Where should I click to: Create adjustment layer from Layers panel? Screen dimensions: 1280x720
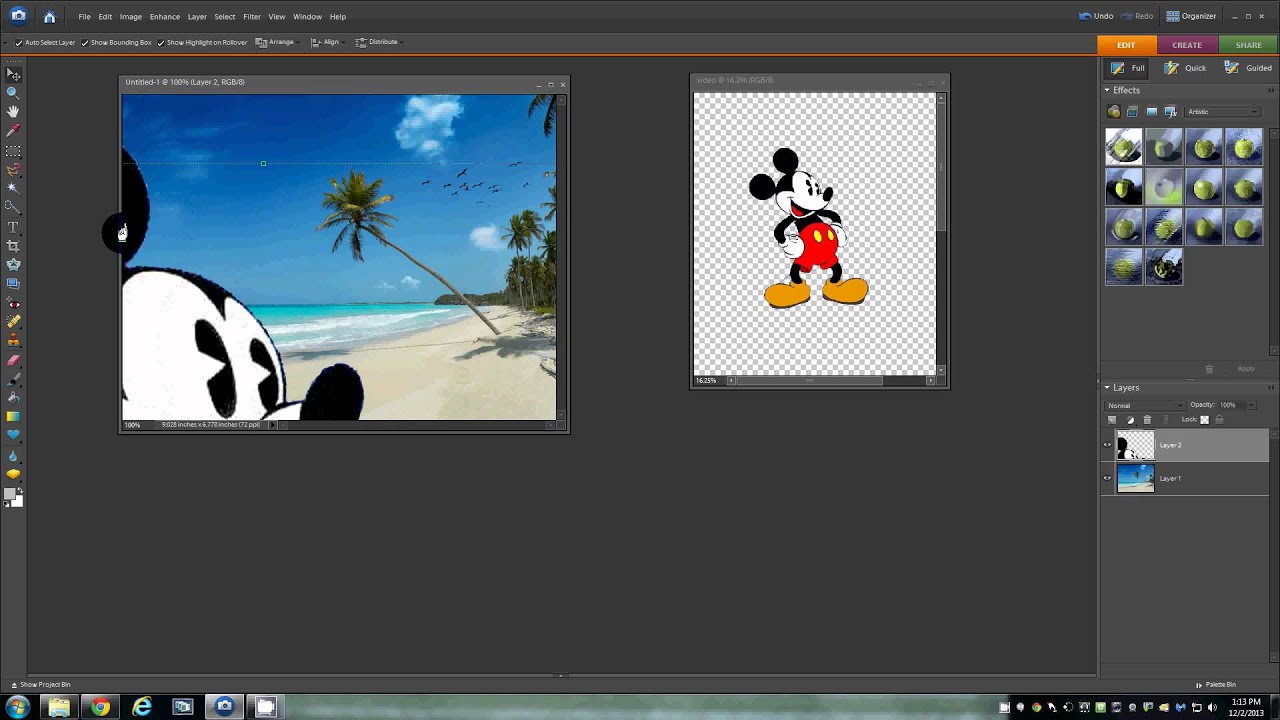click(1130, 420)
